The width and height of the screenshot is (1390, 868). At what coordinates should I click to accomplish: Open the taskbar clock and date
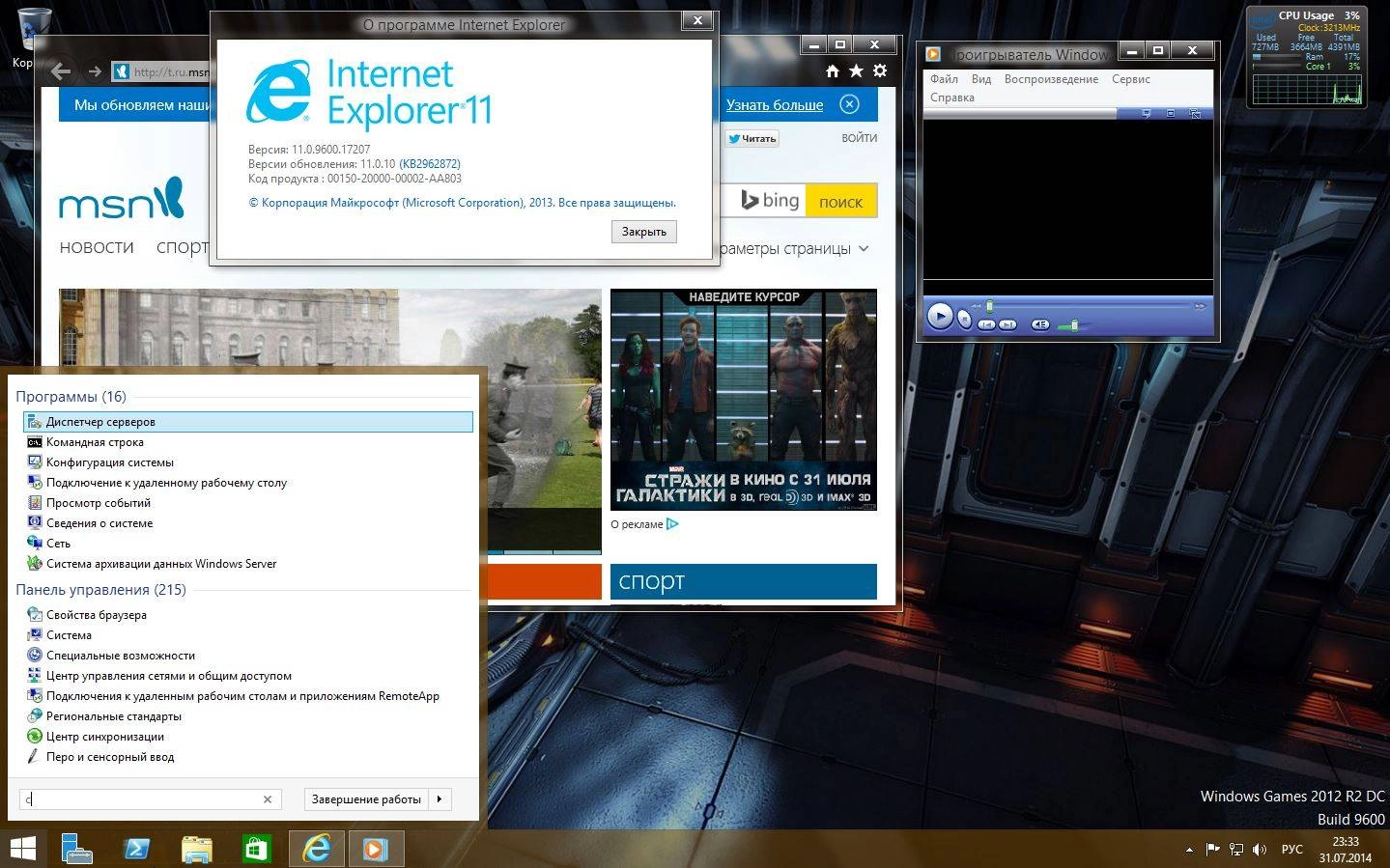click(1346, 850)
